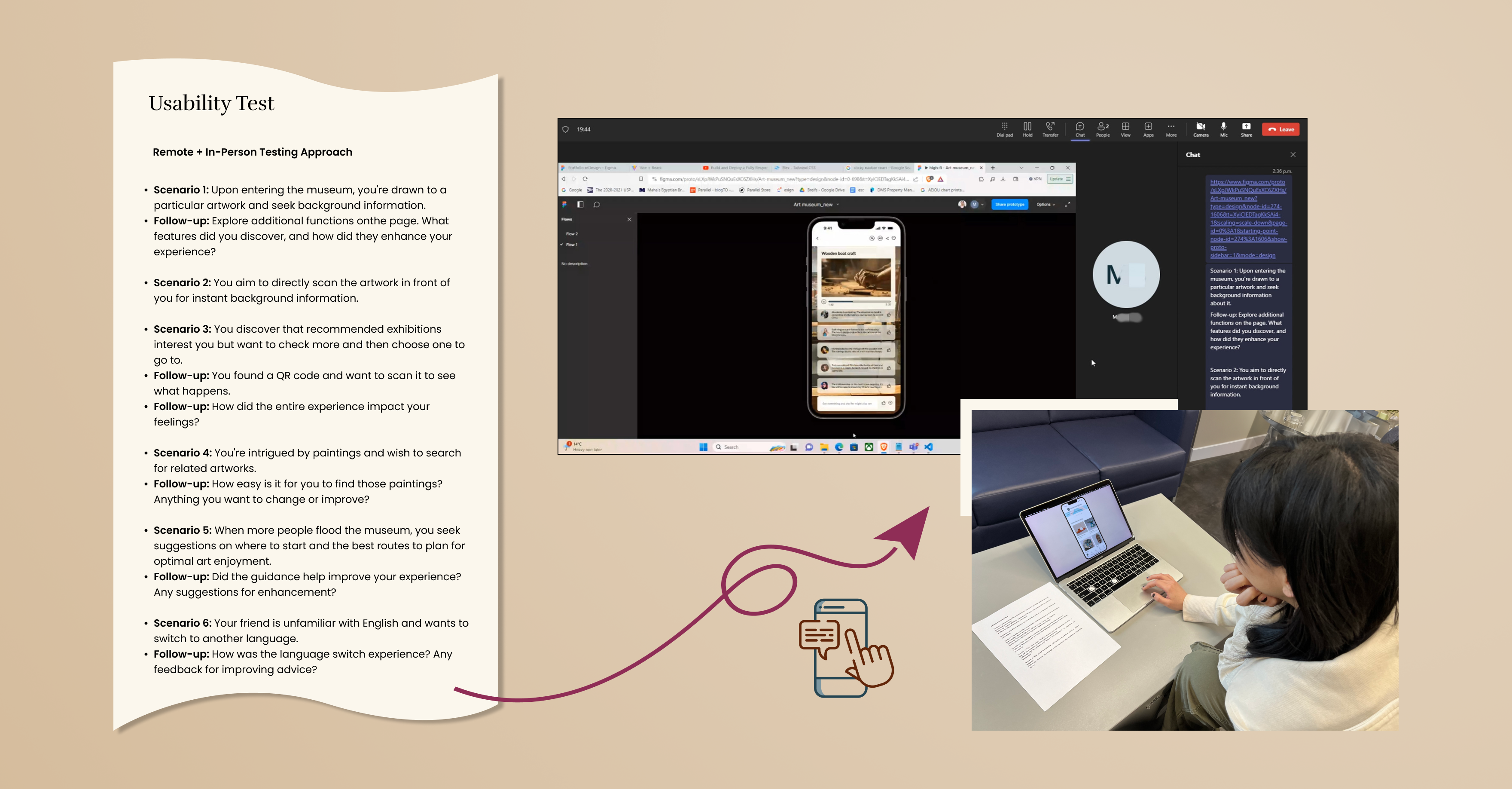1512x796 pixels.
Task: Put the call on Hold
Action: [x=1027, y=129]
